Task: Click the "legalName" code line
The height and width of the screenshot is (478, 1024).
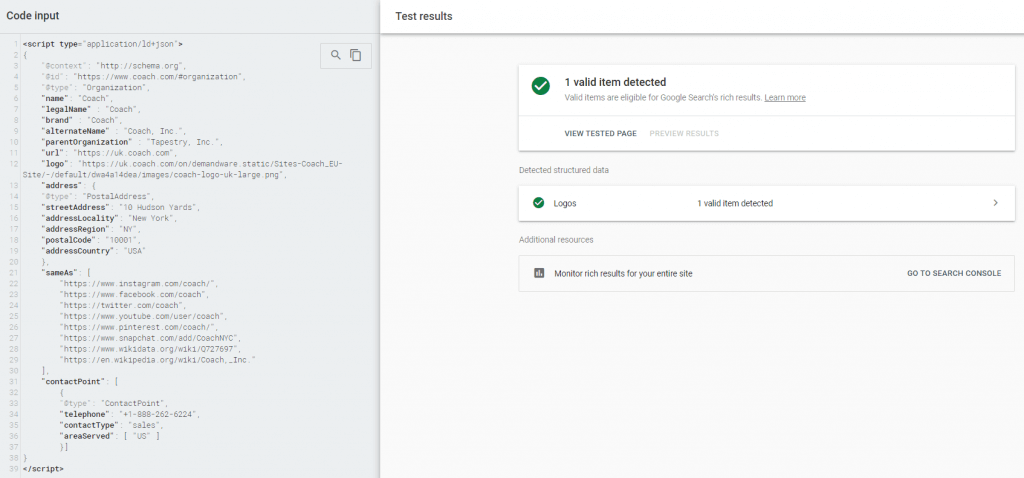Action: click(x=91, y=110)
